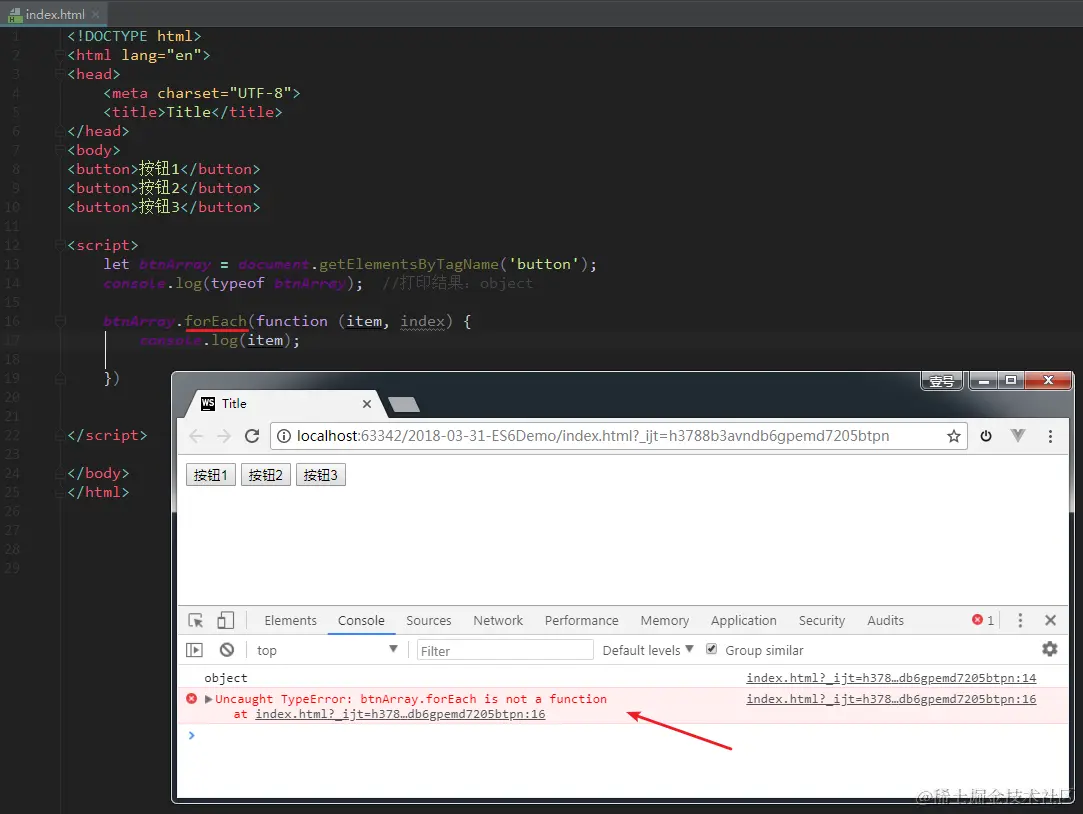Switch to the Elements tab
The width and height of the screenshot is (1083, 814).
[x=290, y=621]
